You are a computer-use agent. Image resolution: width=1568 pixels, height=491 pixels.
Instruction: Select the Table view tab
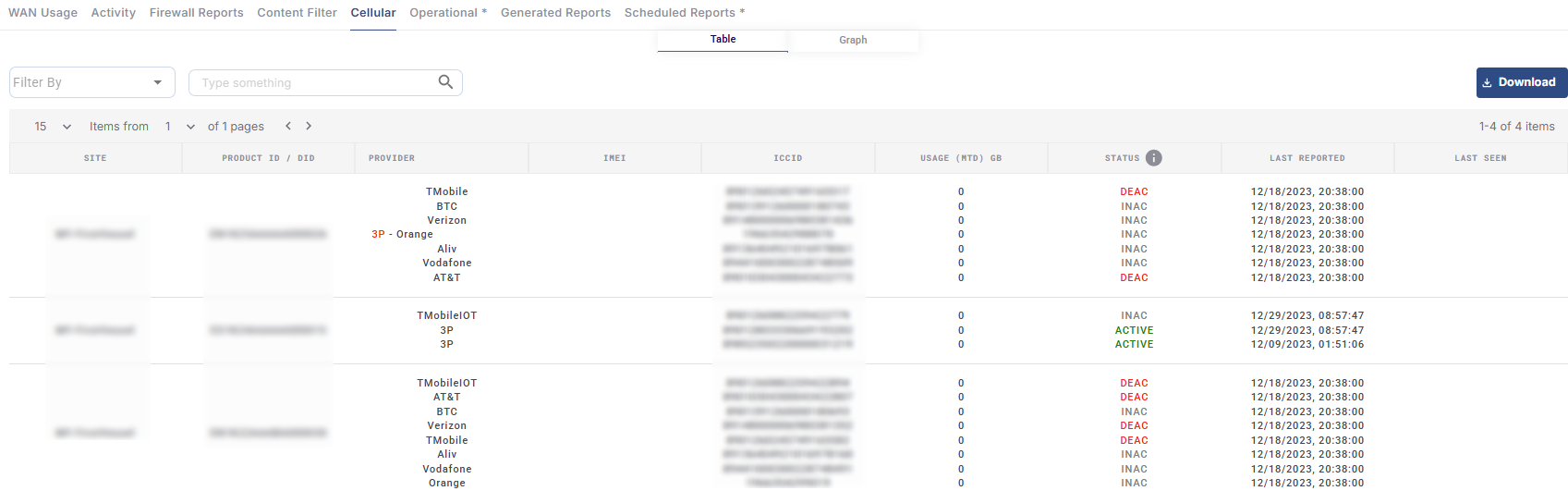(x=723, y=39)
